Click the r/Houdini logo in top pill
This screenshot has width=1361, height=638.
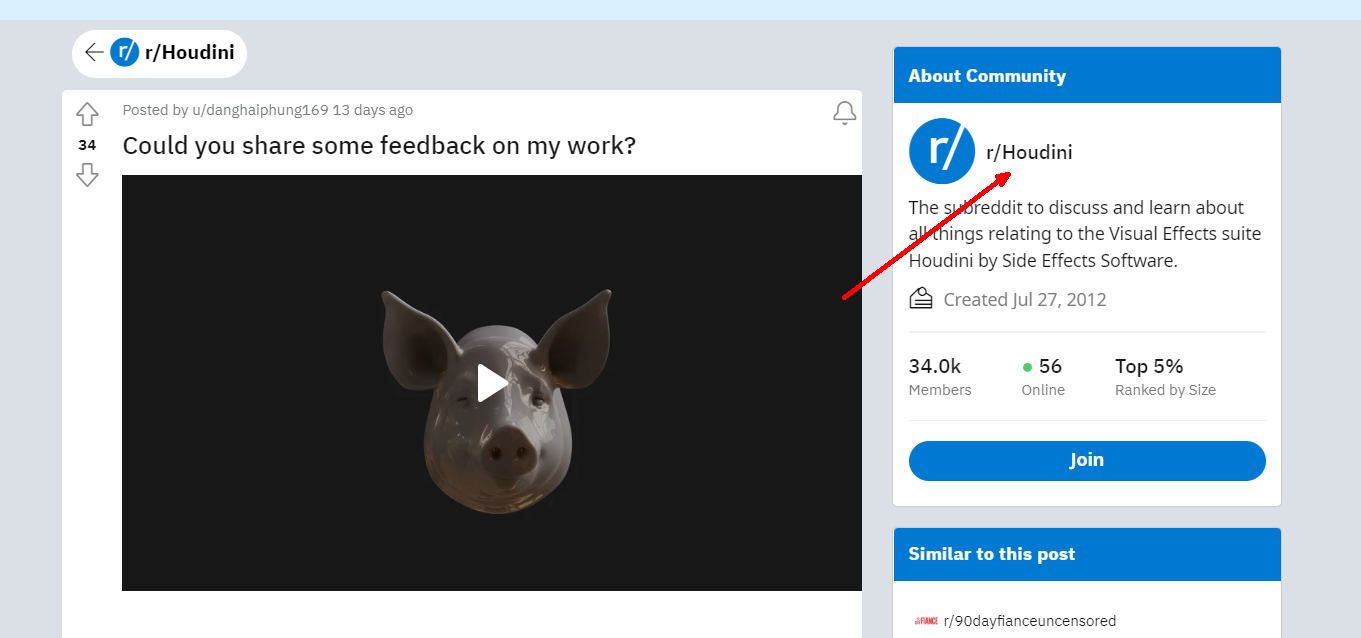click(125, 52)
